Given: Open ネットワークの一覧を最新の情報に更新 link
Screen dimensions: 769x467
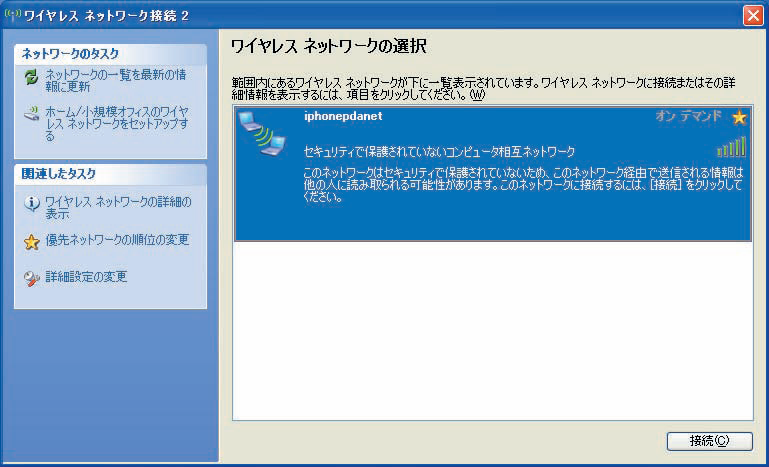Looking at the screenshot, I should coord(116,81).
